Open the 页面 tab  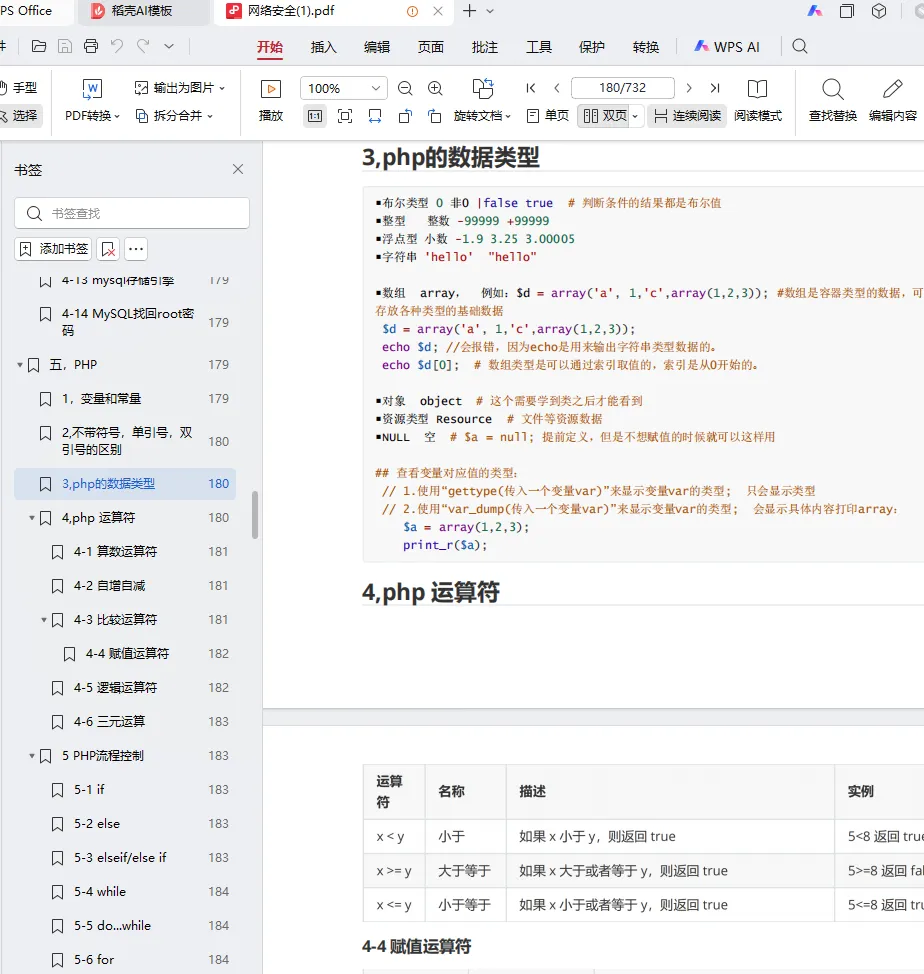[x=431, y=47]
